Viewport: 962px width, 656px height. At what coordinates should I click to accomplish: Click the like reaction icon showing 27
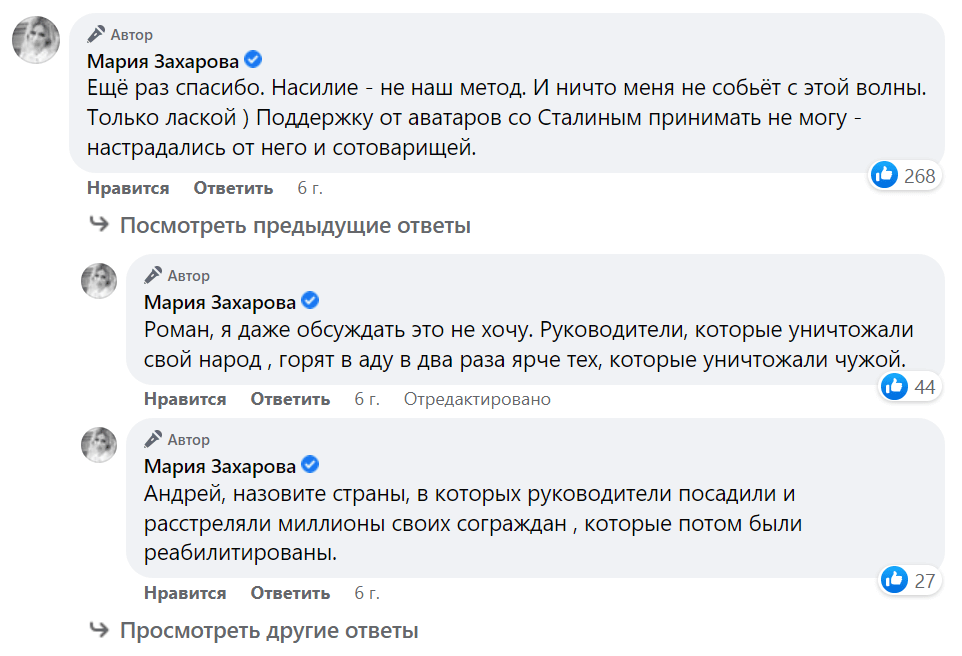pos(895,579)
